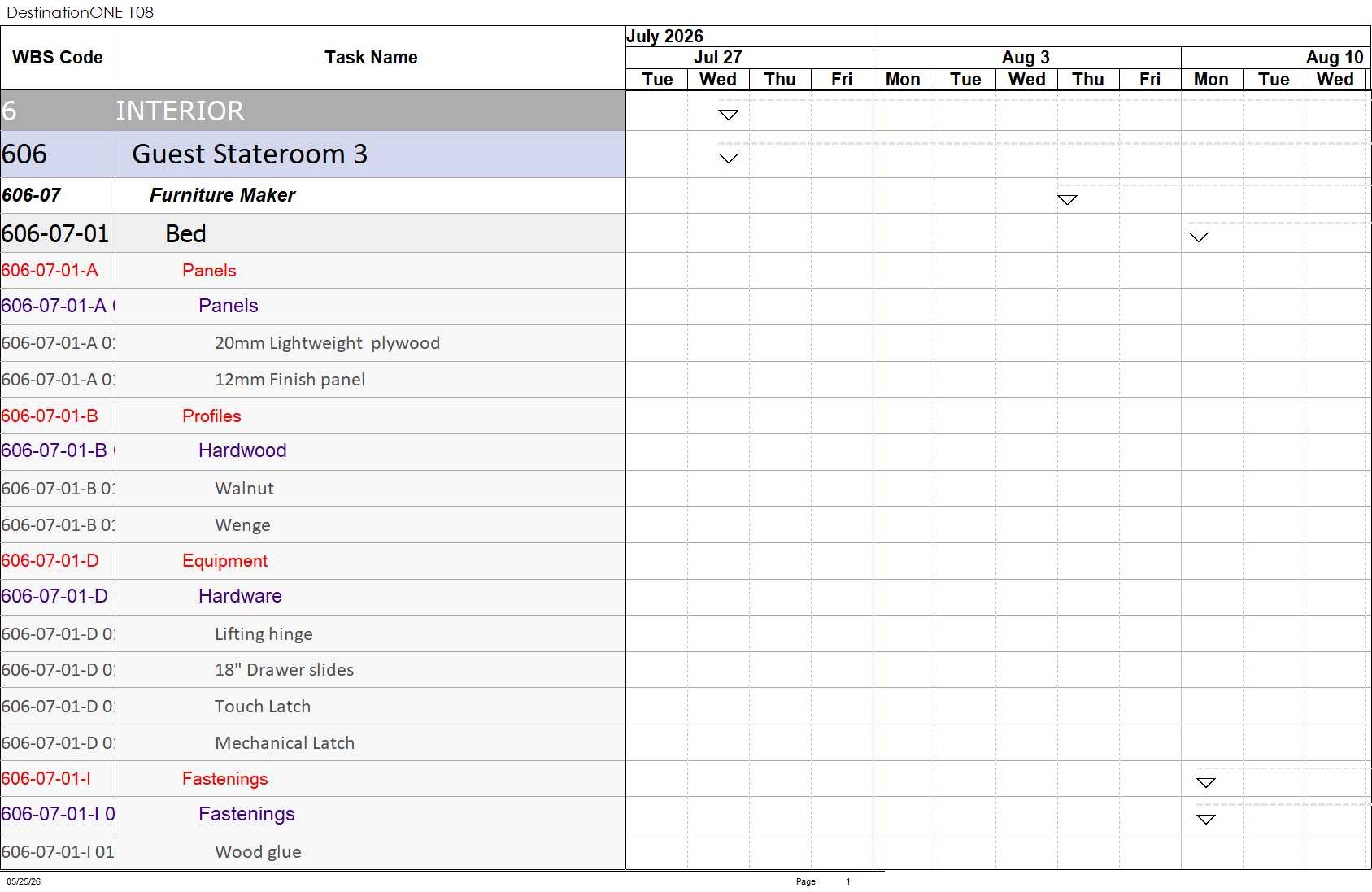Select the red Fastenings task name

pyautogui.click(x=224, y=779)
